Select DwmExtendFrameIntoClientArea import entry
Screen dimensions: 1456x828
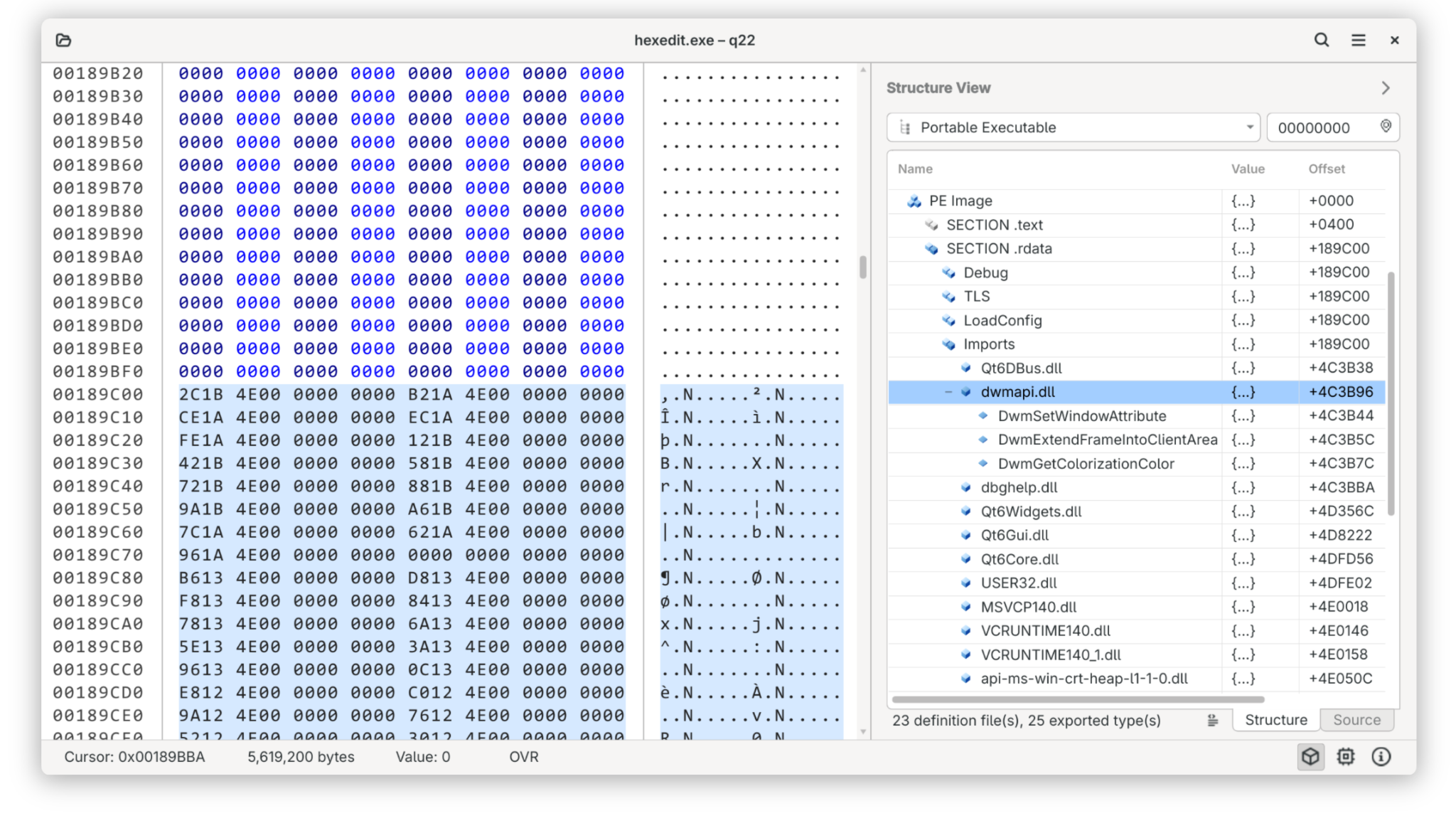[1136, 440]
